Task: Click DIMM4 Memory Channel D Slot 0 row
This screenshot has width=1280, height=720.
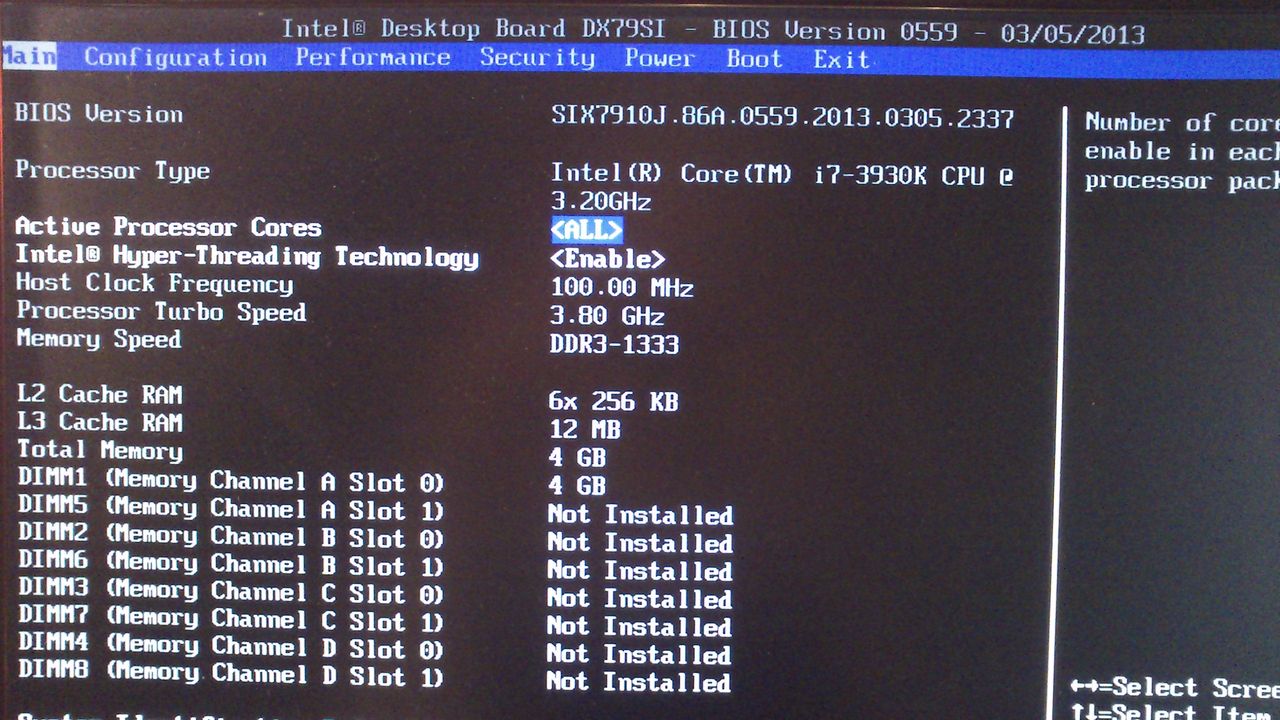Action: [x=231, y=648]
